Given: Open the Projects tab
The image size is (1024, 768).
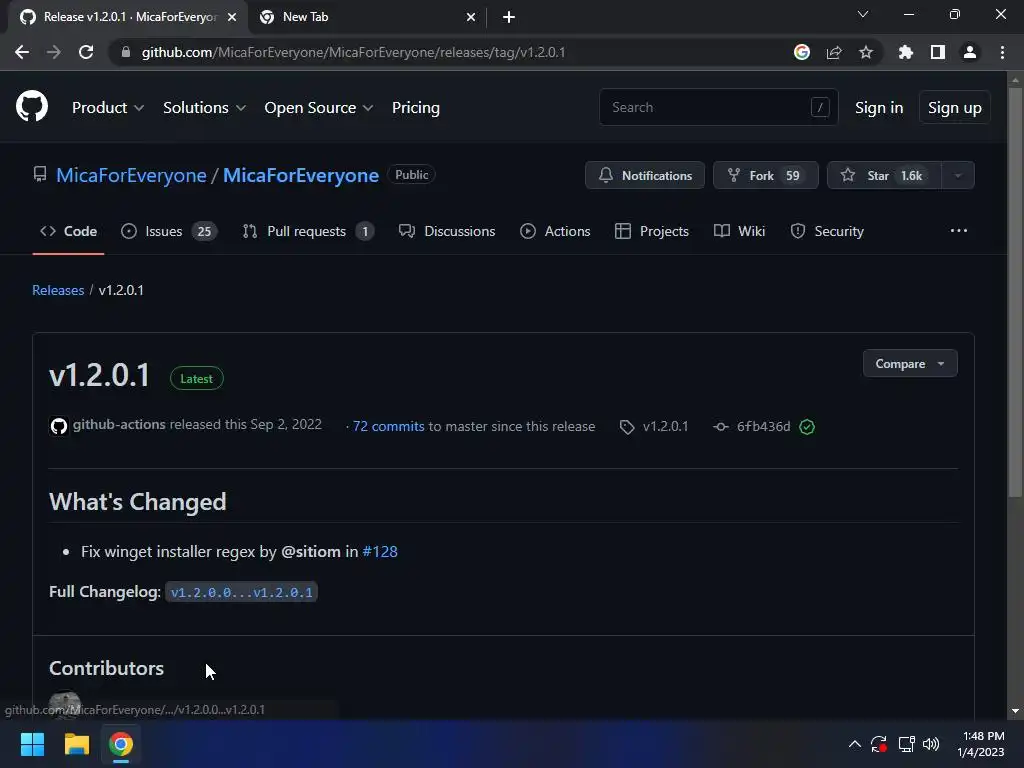Looking at the screenshot, I should tap(652, 231).
